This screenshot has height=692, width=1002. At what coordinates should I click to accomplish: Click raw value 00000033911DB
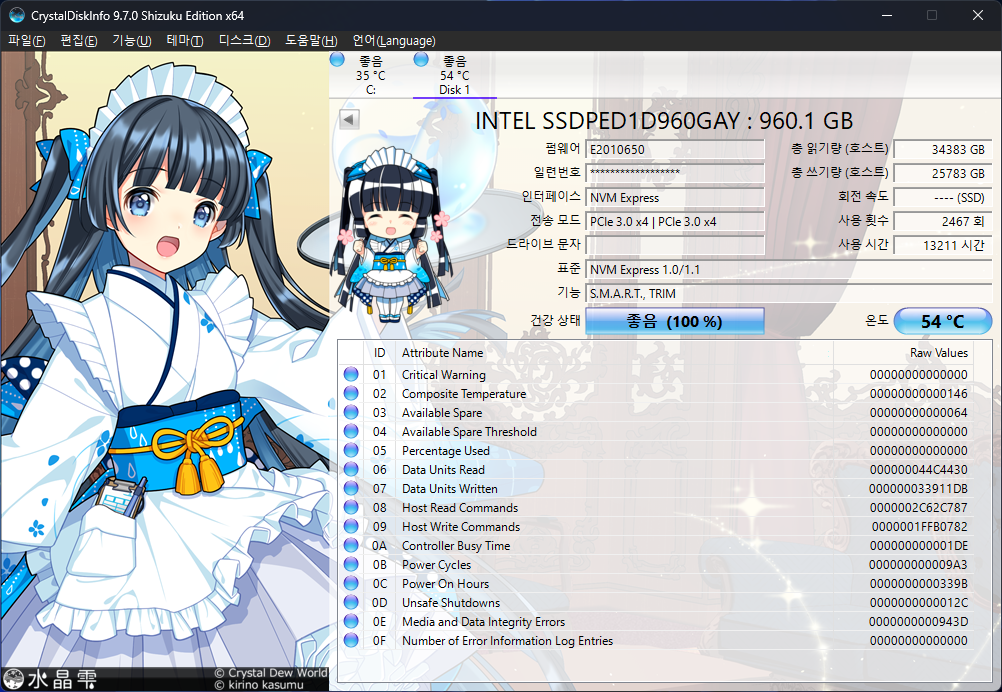point(918,489)
